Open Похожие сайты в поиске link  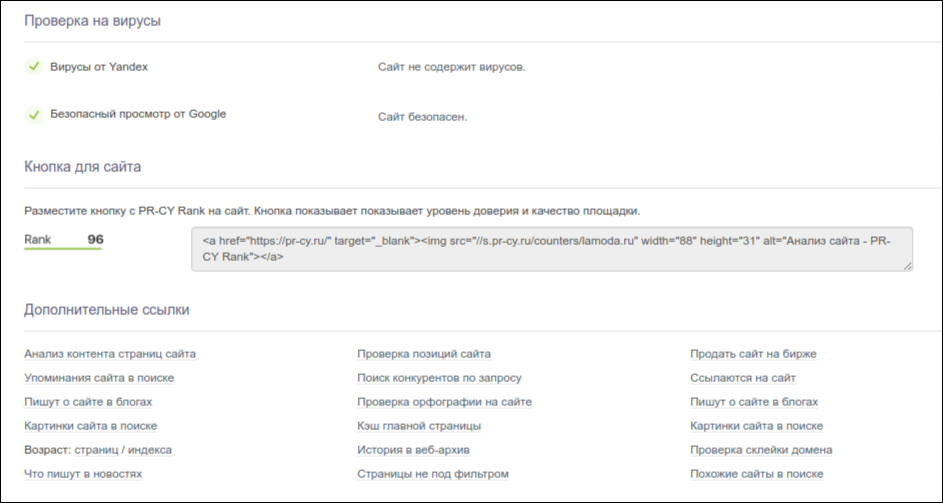pyautogui.click(x=756, y=474)
